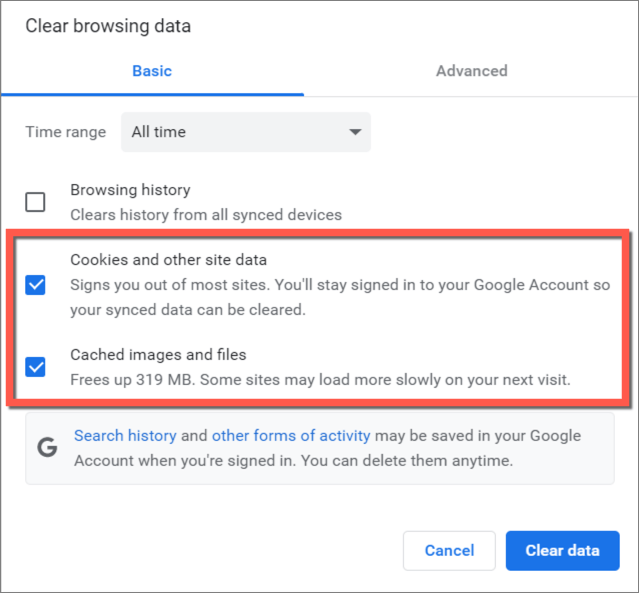The width and height of the screenshot is (639, 593).
Task: Click the Time range dropdown arrow
Action: point(355,132)
